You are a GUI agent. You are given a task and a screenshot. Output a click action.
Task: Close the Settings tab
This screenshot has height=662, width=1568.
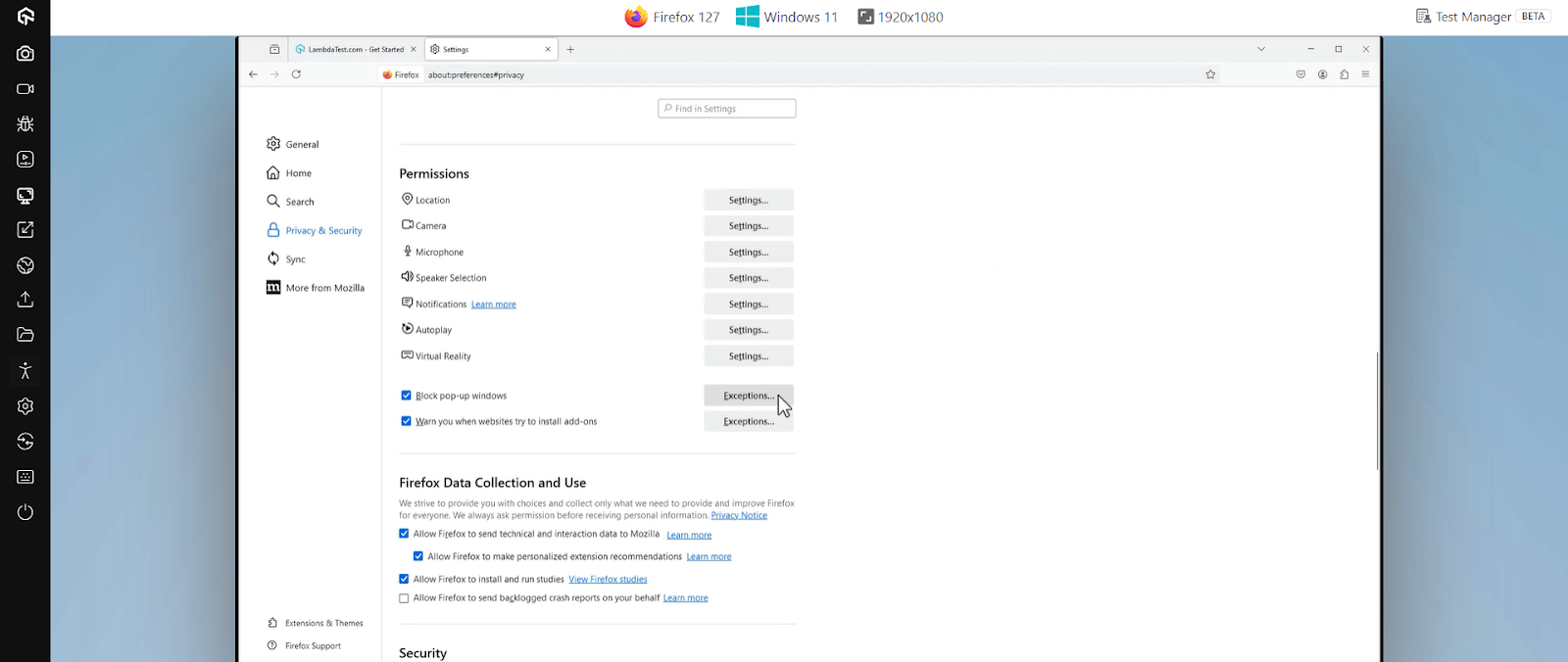coord(548,49)
